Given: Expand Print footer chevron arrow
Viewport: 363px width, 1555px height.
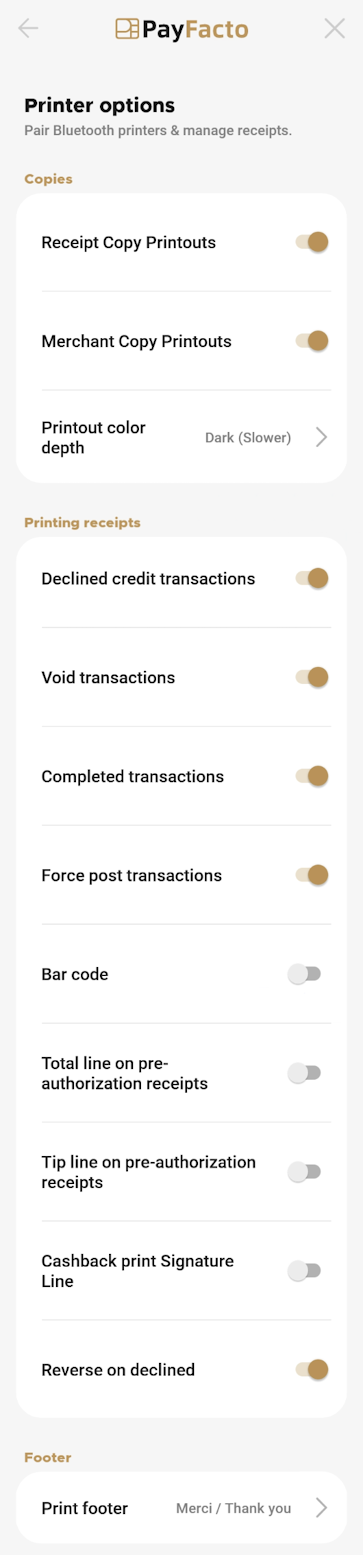Looking at the screenshot, I should (x=321, y=1508).
